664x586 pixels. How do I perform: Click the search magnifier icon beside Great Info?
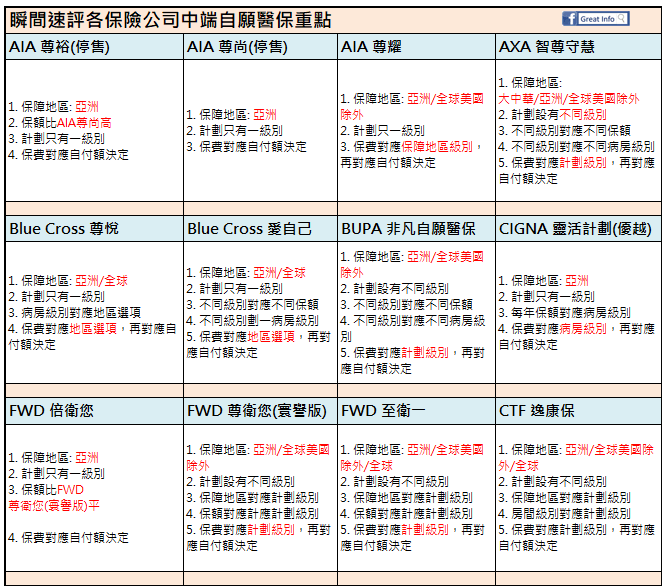pos(622,18)
